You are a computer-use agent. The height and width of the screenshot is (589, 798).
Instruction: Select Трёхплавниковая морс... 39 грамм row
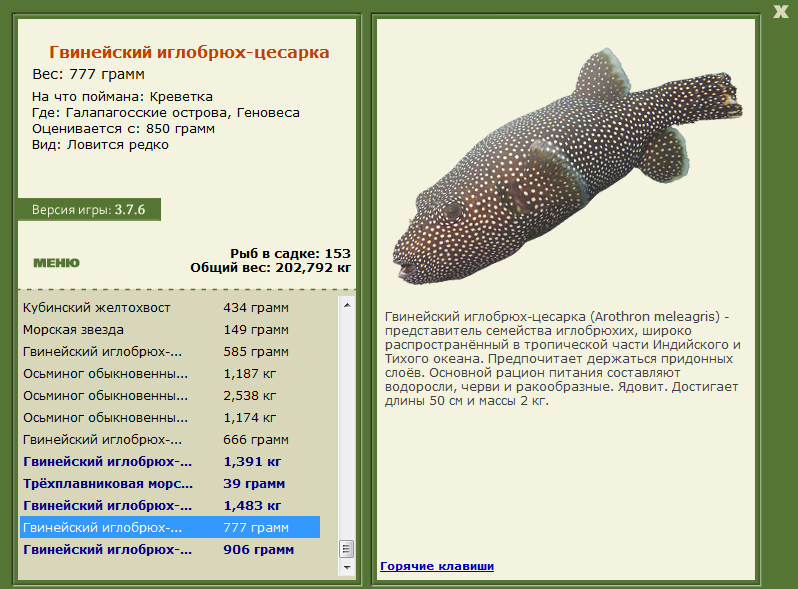pyautogui.click(x=170, y=484)
